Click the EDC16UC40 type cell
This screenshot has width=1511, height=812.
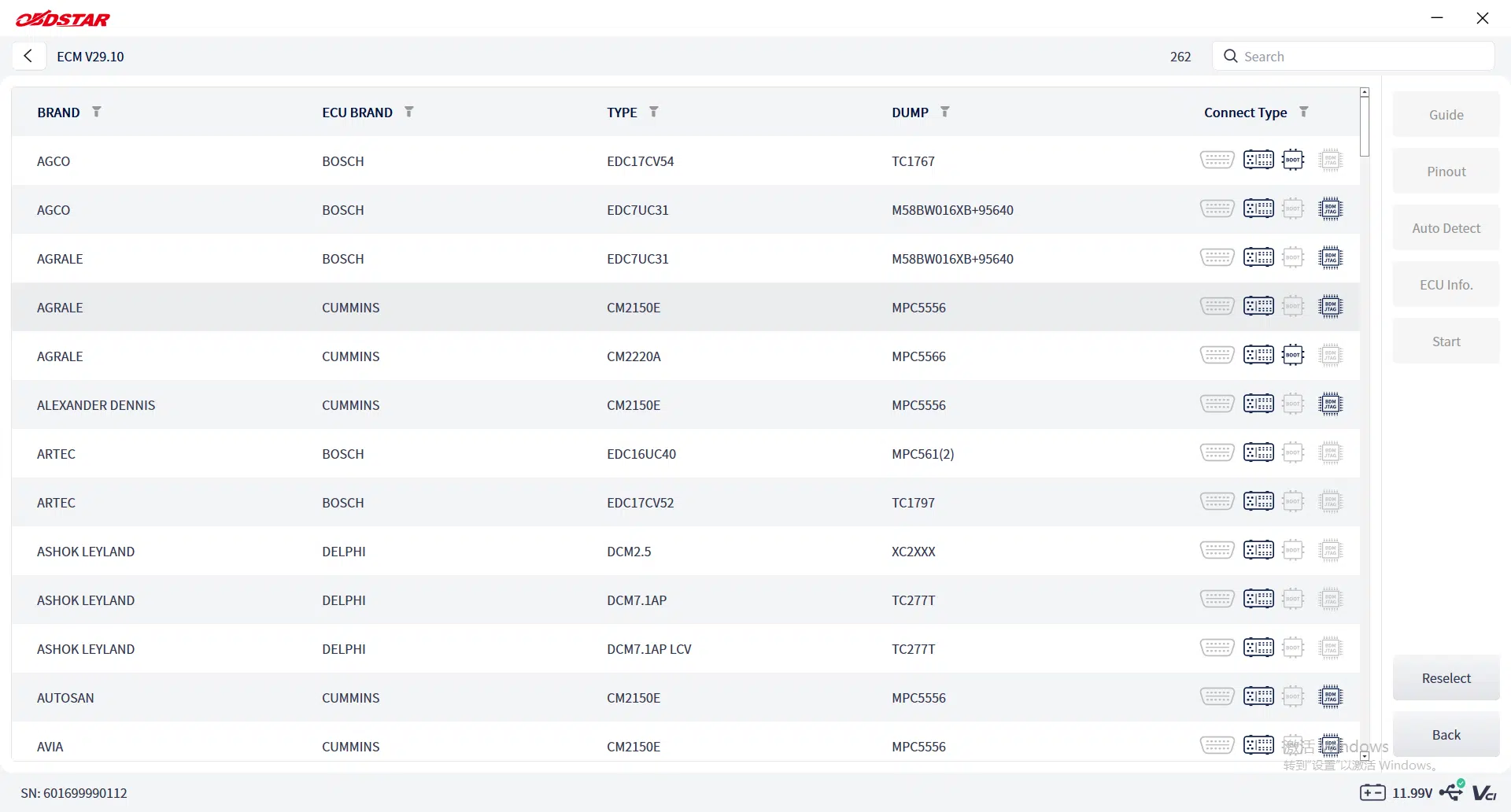click(641, 454)
